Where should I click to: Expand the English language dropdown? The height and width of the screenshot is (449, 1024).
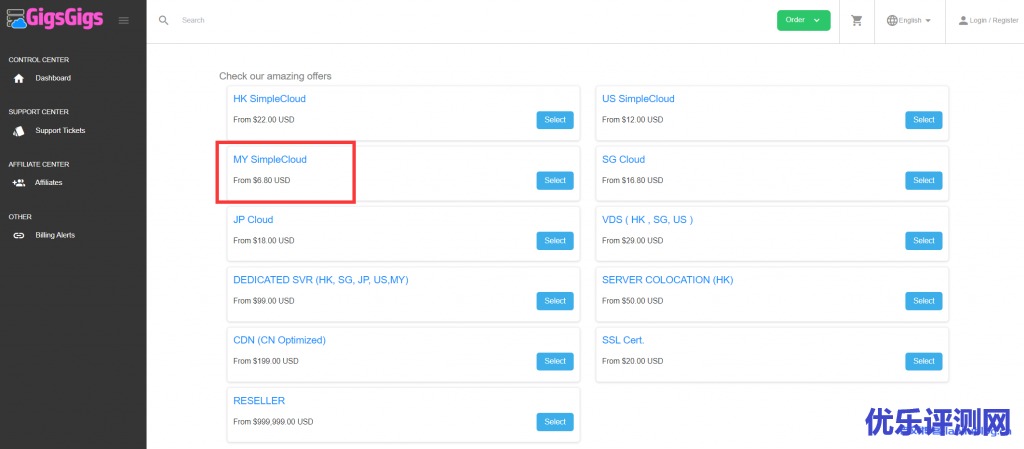(x=908, y=20)
